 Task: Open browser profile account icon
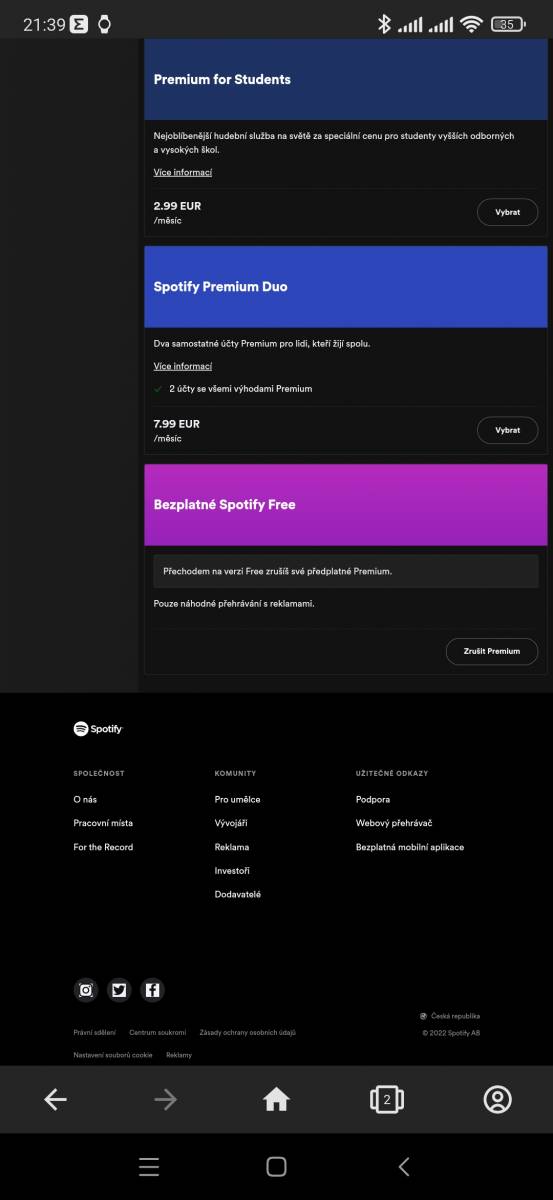click(497, 1100)
